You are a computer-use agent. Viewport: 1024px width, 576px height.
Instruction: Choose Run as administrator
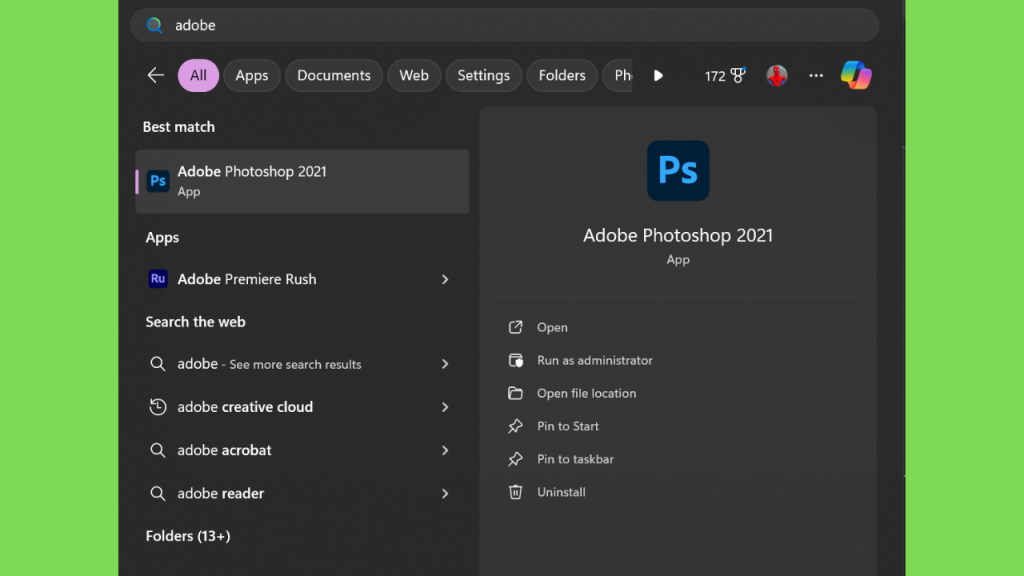[x=595, y=360]
